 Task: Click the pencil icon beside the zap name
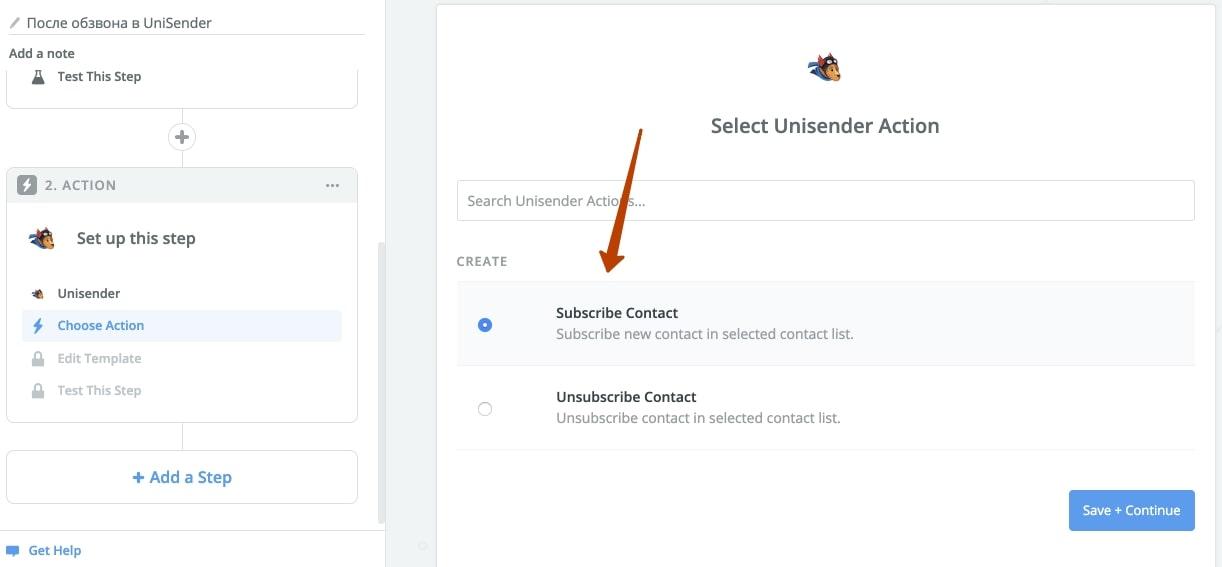pos(15,22)
